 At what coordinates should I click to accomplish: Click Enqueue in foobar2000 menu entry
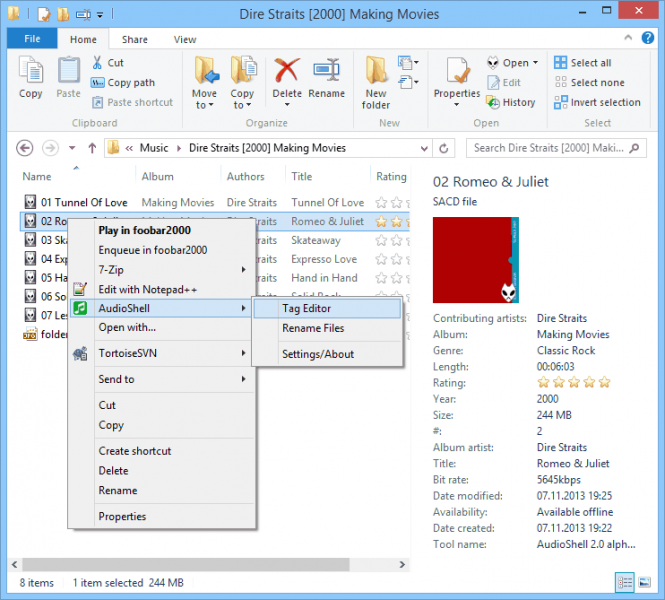coord(153,250)
